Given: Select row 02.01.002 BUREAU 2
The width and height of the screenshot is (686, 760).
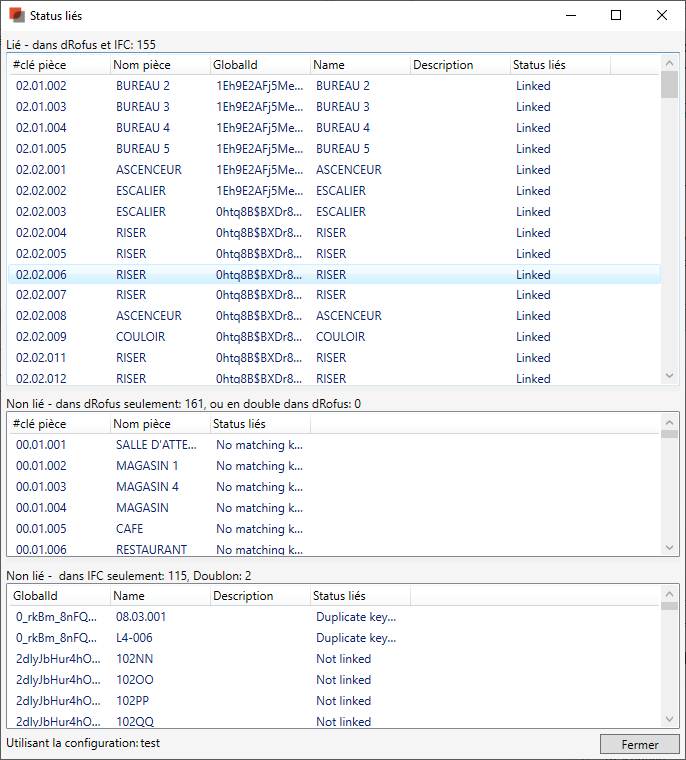Looking at the screenshot, I should (334, 86).
